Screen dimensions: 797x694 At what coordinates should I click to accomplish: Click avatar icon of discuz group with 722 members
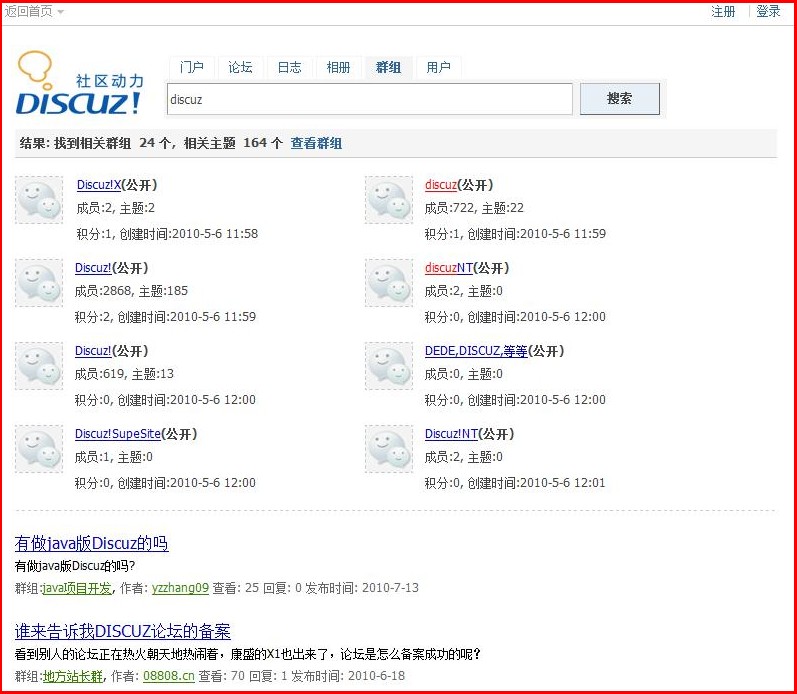pyautogui.click(x=389, y=200)
